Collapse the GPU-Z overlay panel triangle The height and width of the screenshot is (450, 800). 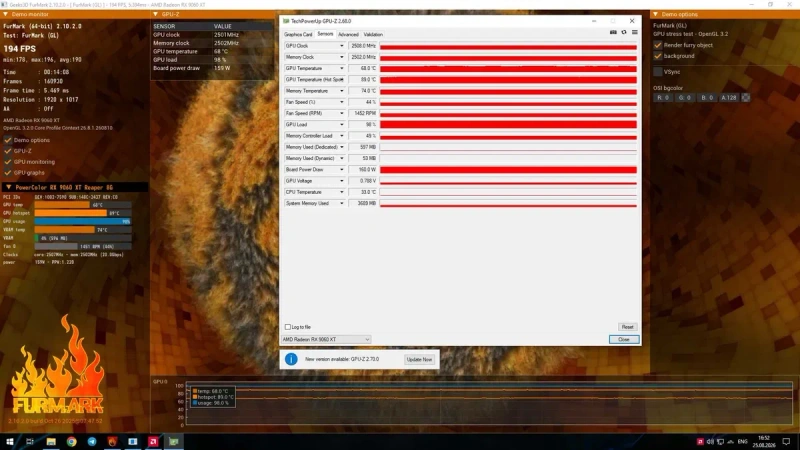156,14
